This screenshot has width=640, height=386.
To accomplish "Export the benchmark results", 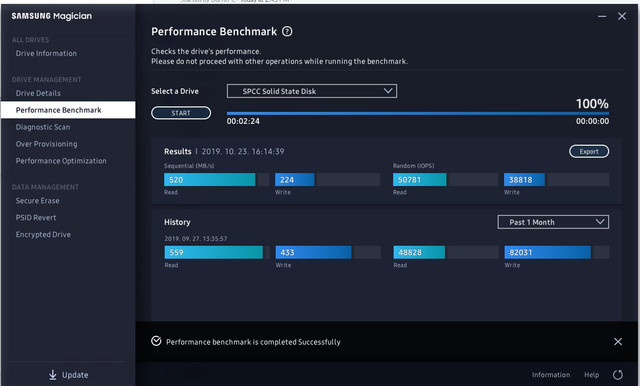I will 589,151.
